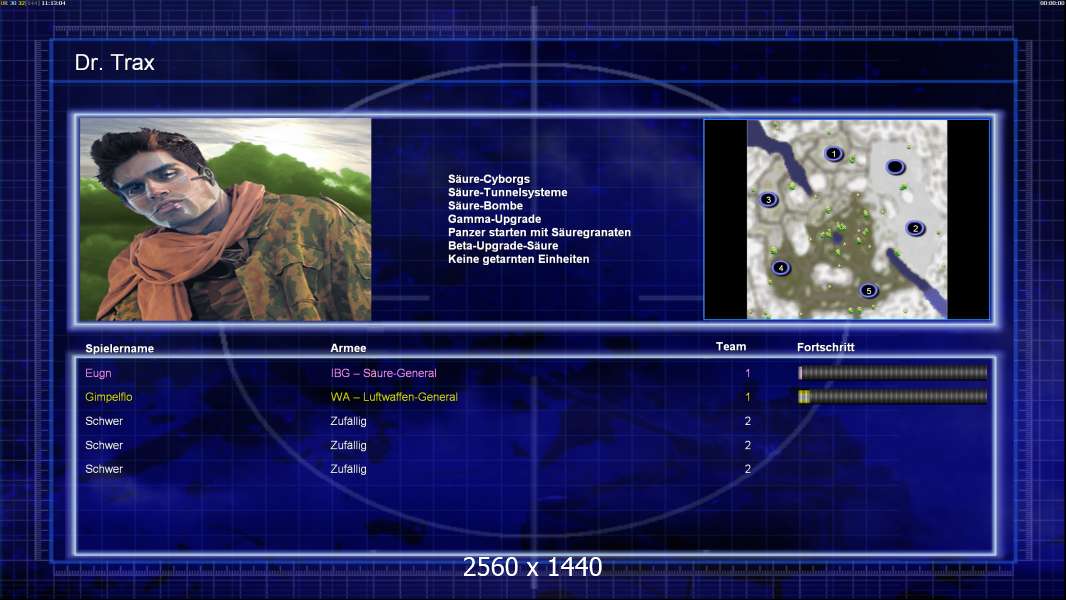Click Gamma-Upgrade ability text
Viewport: 1066px width, 600px height.
[494, 219]
